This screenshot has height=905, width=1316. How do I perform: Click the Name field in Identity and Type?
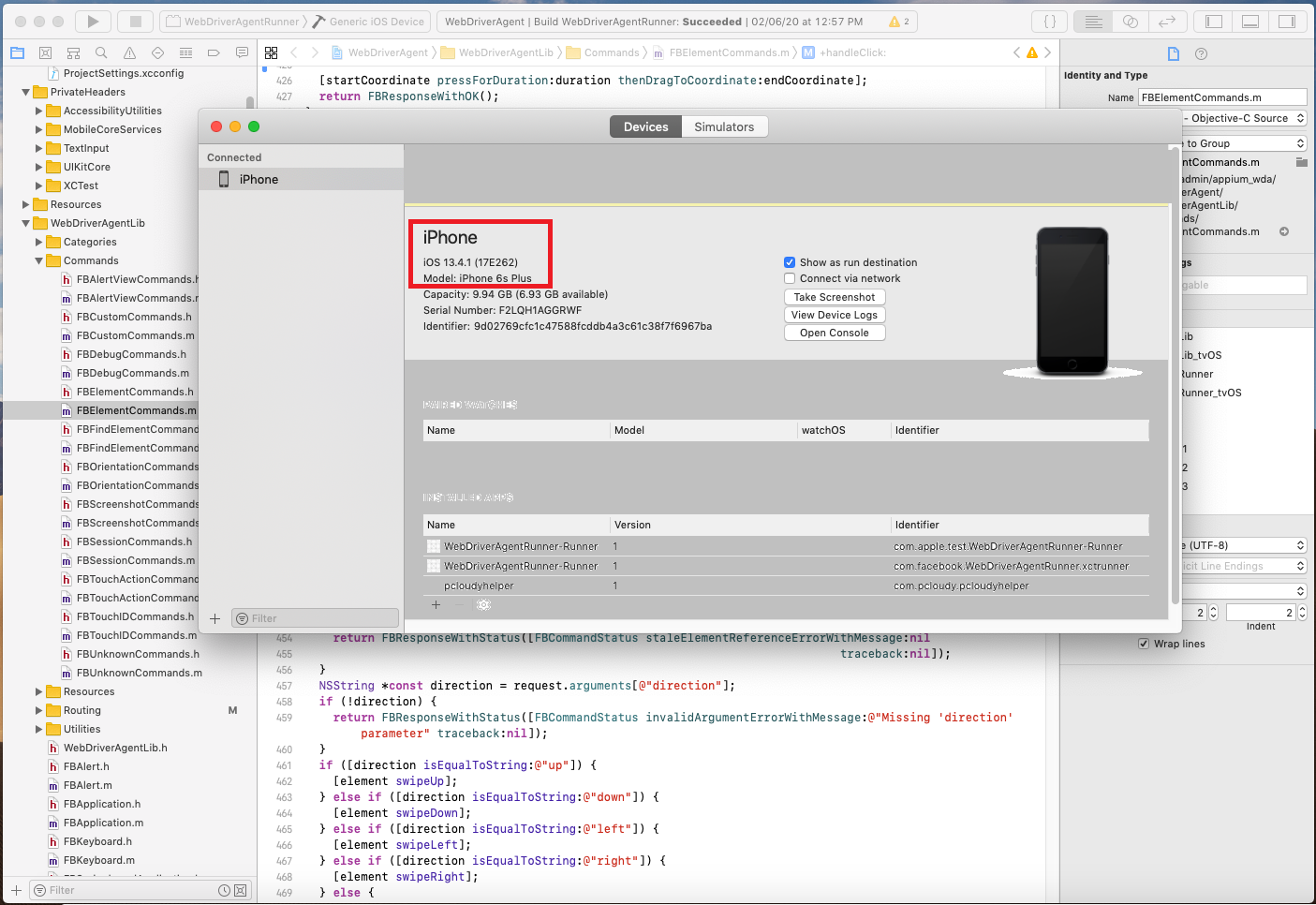[x=1222, y=97]
